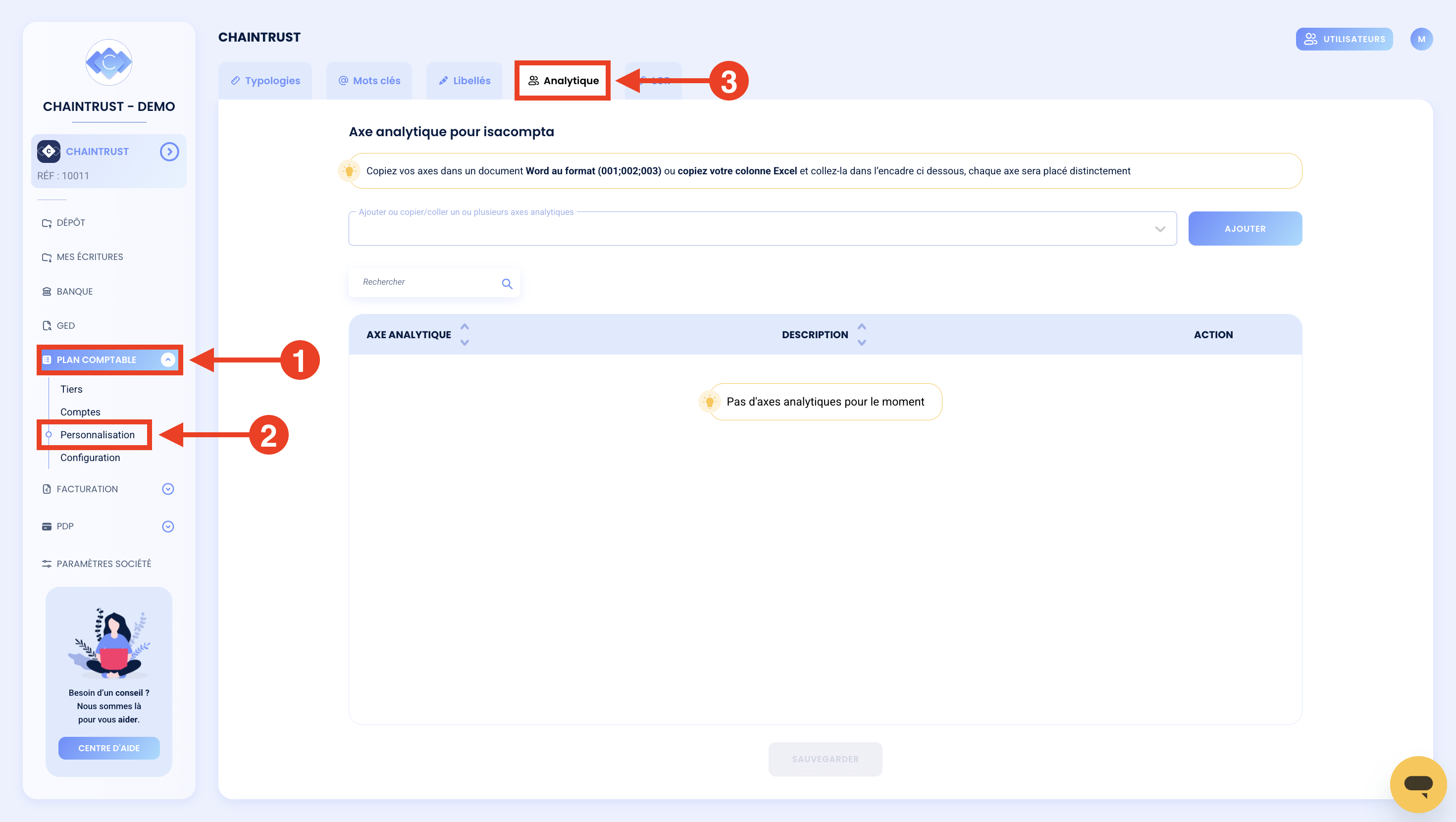
Task: Open the UTILISATEURS button
Action: click(1344, 39)
